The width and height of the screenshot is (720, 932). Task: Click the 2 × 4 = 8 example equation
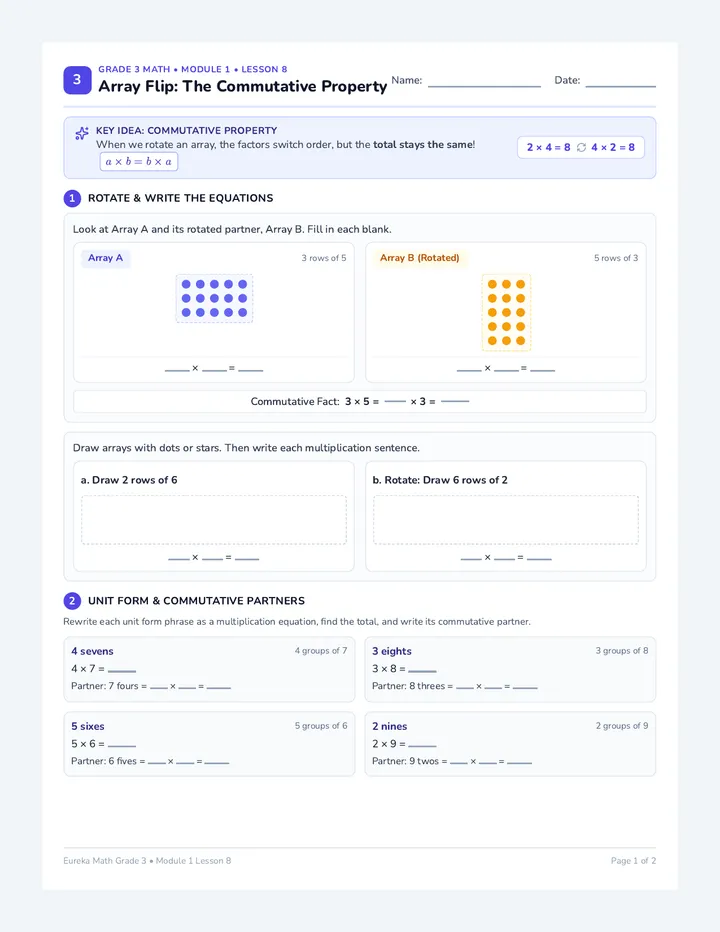tap(548, 147)
